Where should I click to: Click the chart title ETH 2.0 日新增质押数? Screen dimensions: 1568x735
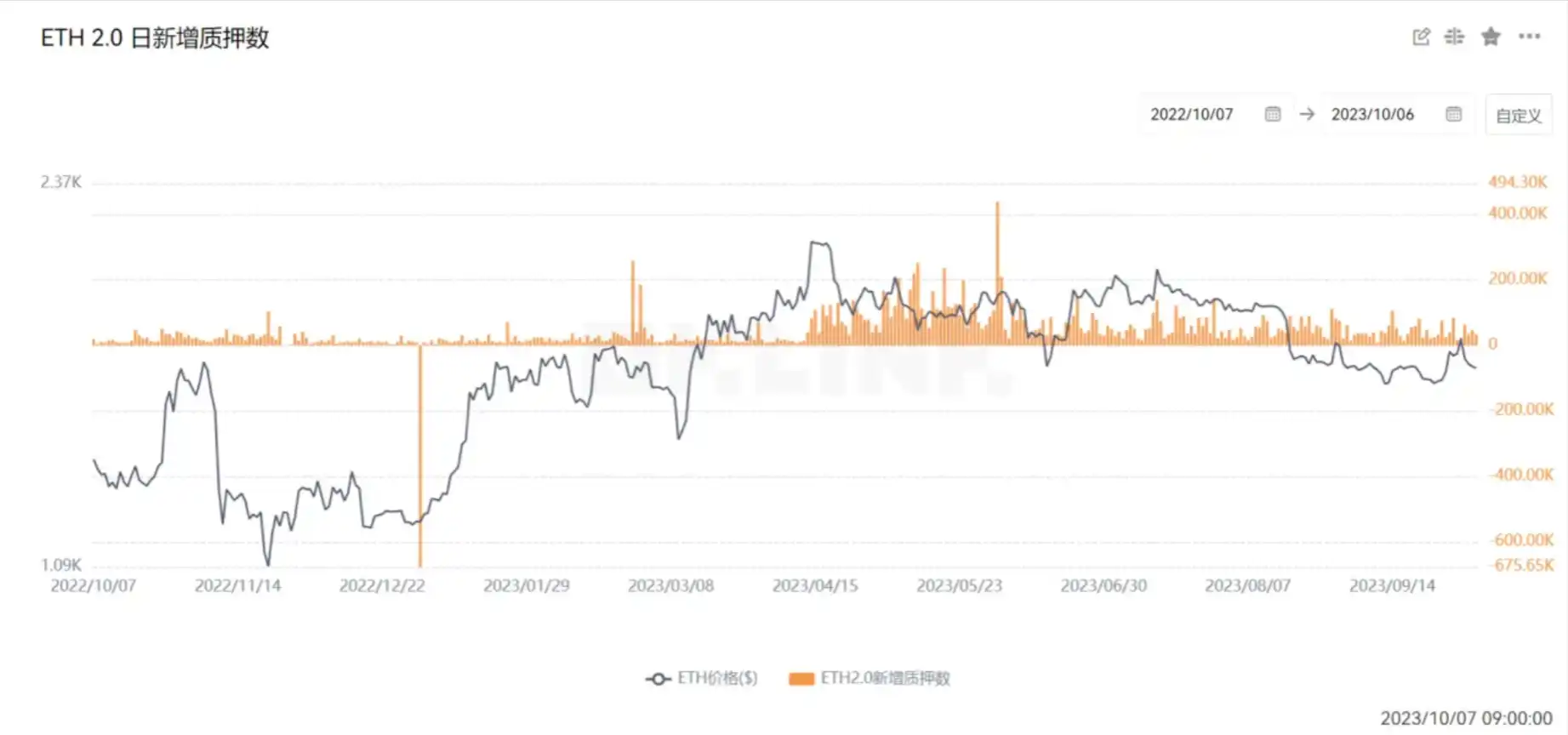(155, 38)
